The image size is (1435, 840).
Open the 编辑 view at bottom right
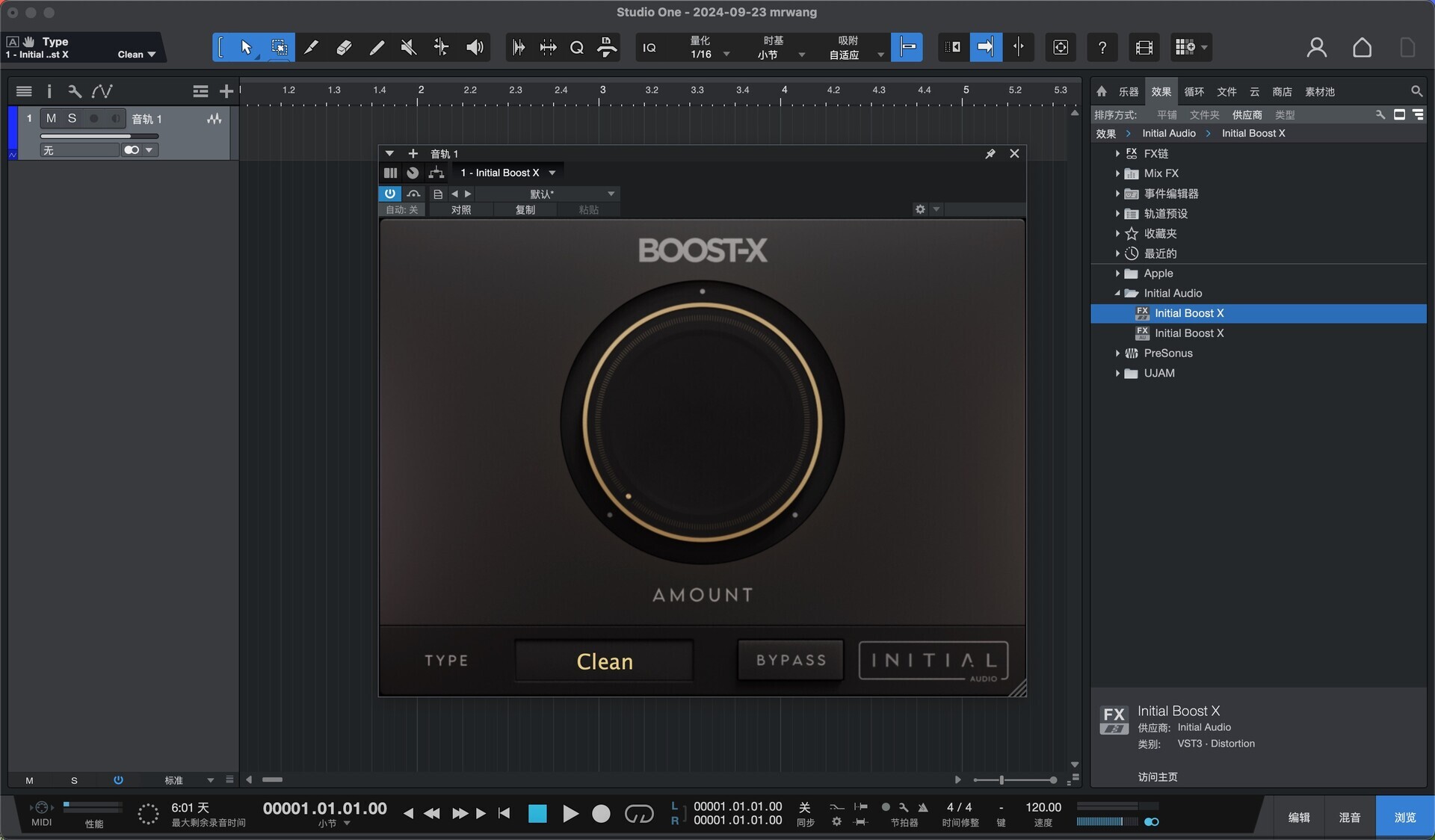(x=1299, y=817)
